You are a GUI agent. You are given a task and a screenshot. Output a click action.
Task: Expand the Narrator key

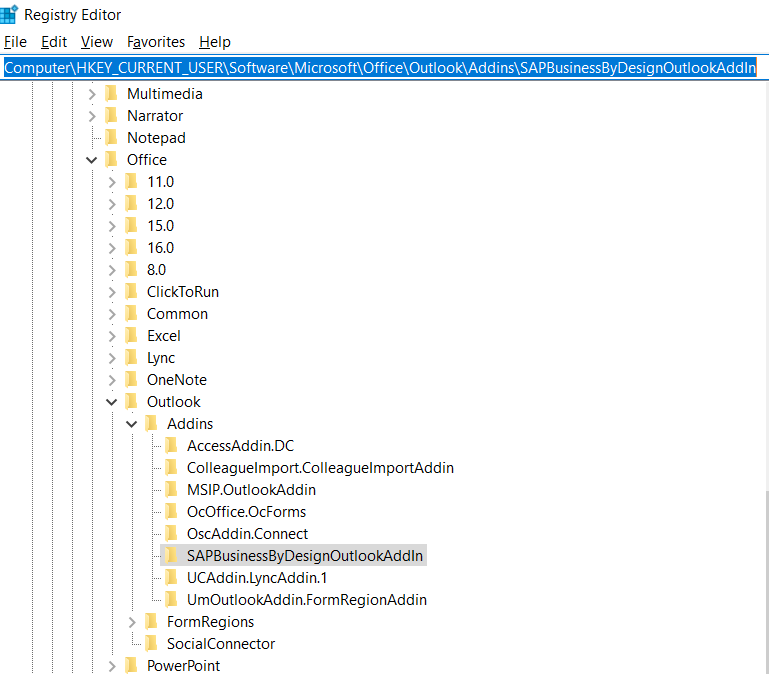92,116
